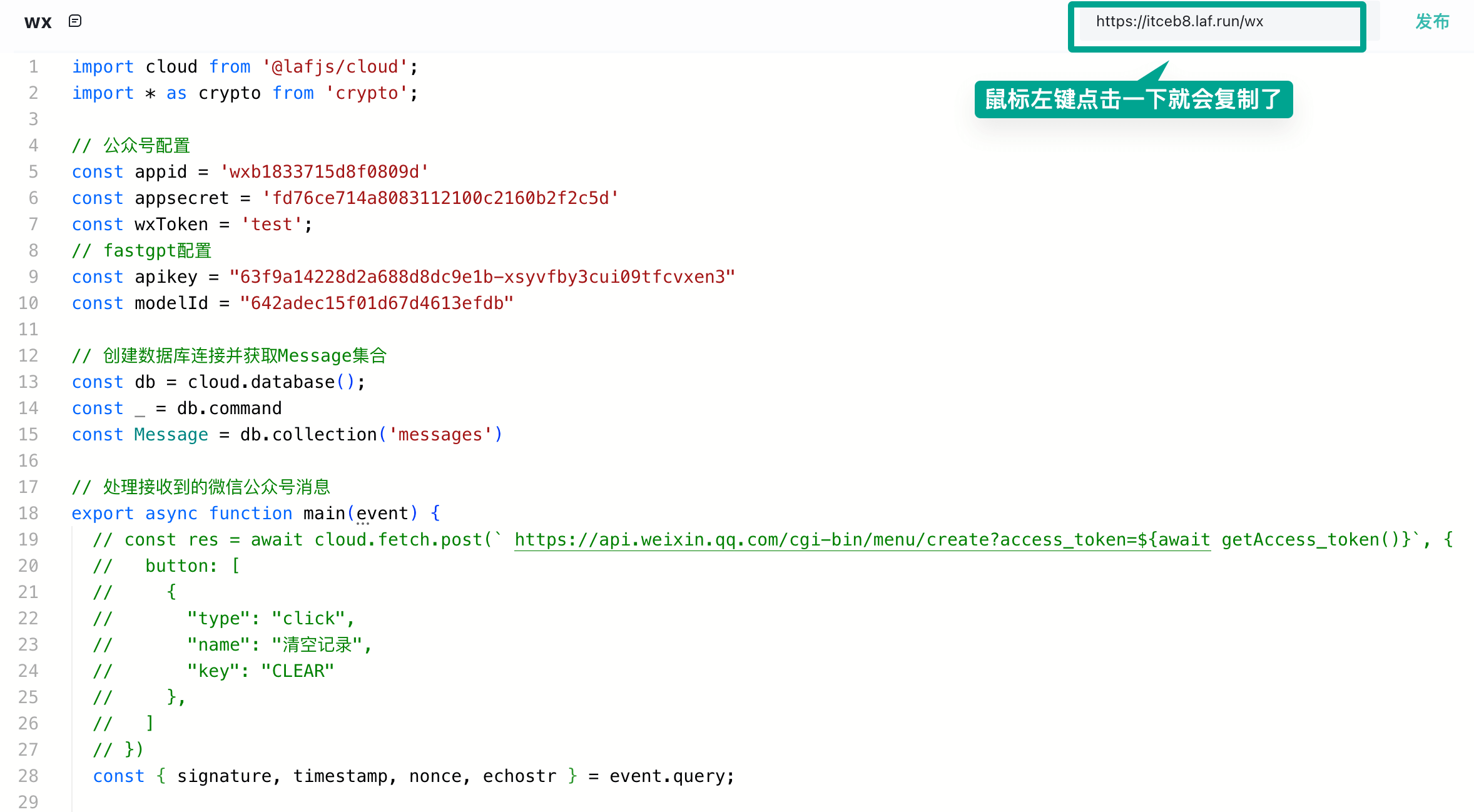Click the green copy-hint tooltip bubble
Image resolution: width=1474 pixels, height=812 pixels.
point(1133,99)
